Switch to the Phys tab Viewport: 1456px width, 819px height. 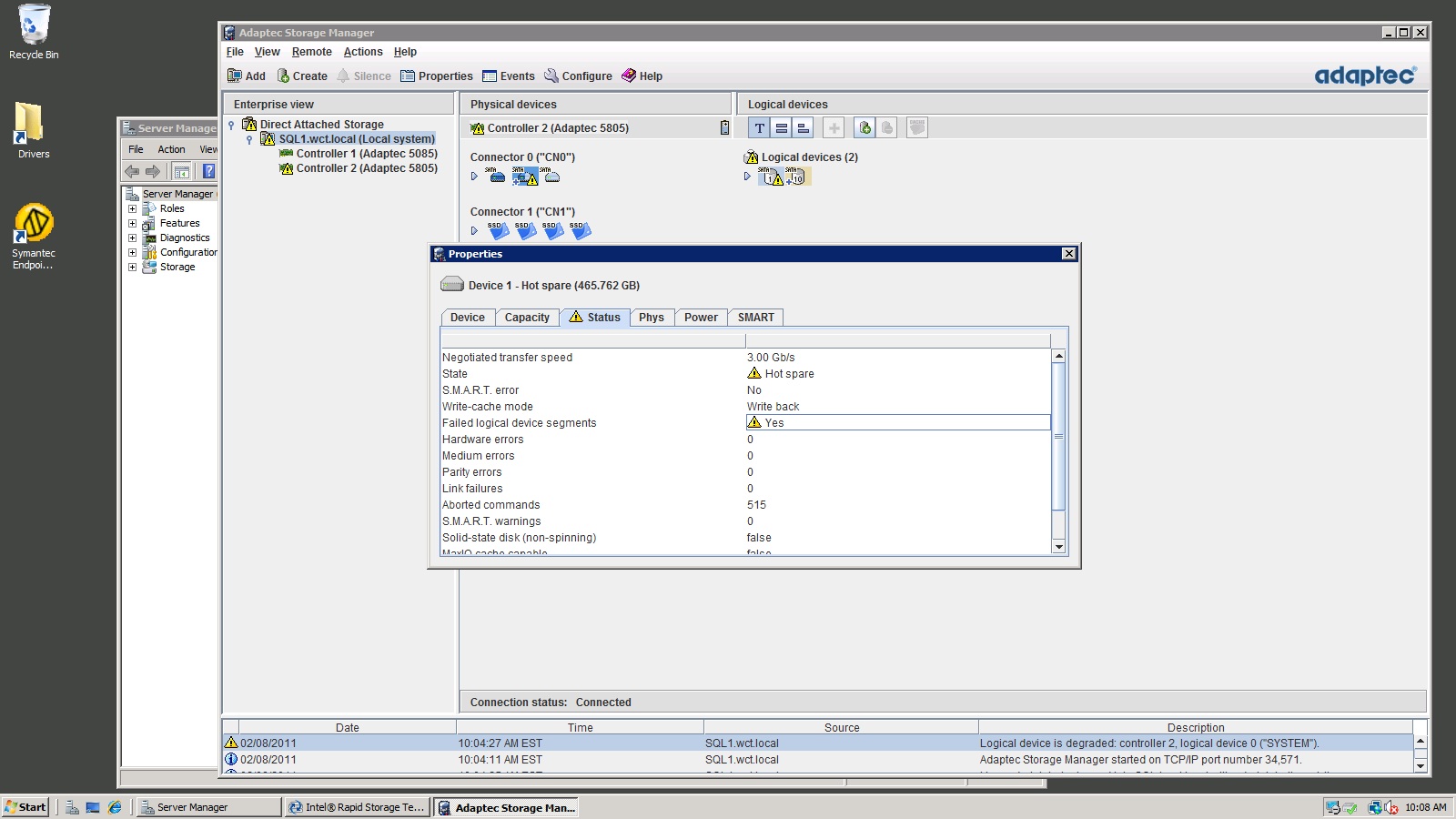[652, 318]
